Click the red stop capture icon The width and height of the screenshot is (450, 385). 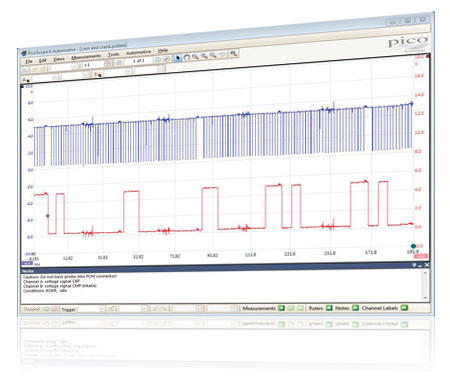tap(54, 309)
